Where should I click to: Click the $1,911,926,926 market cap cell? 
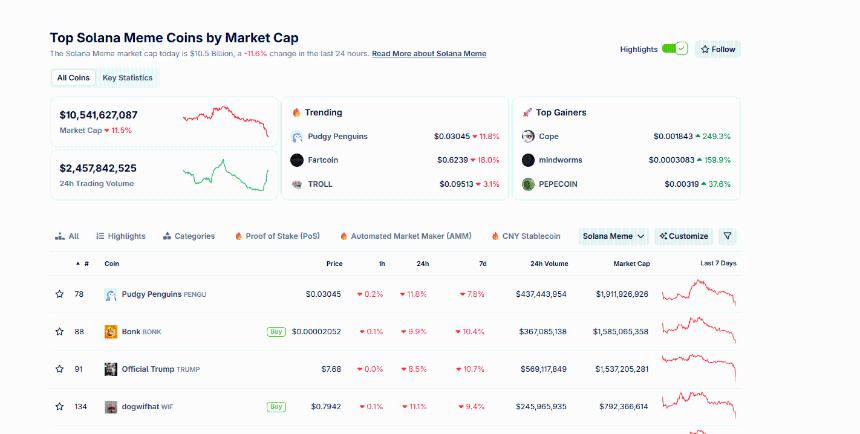[622, 294]
